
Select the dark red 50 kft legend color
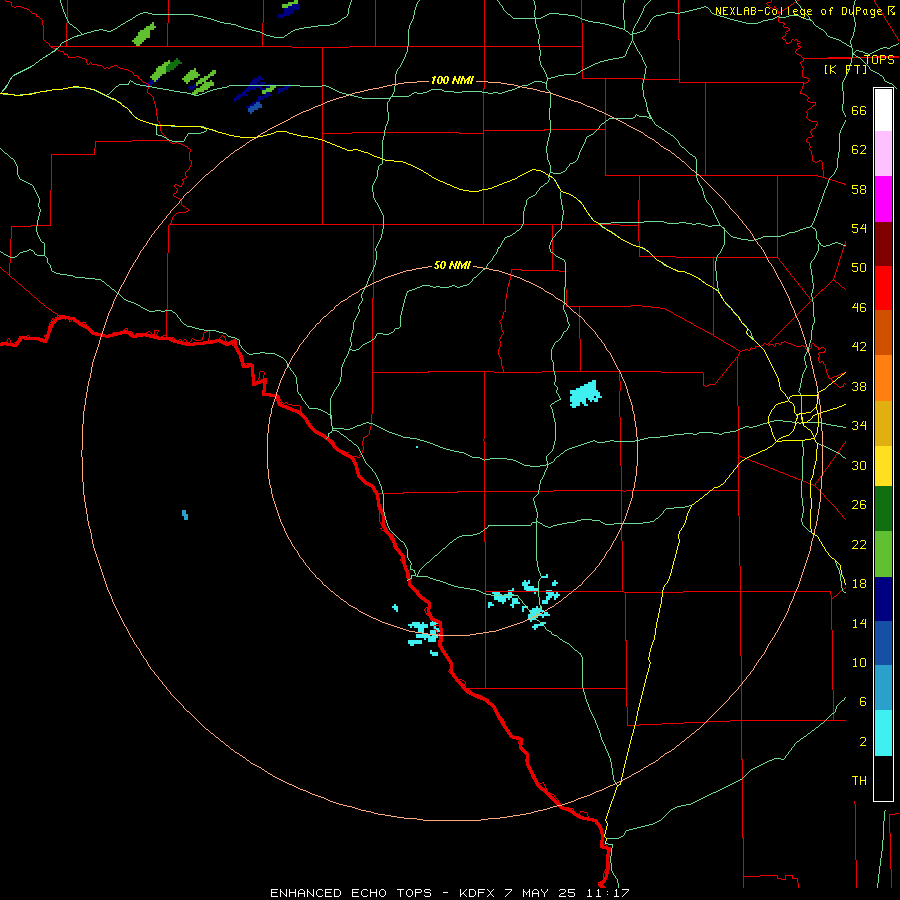coord(883,244)
